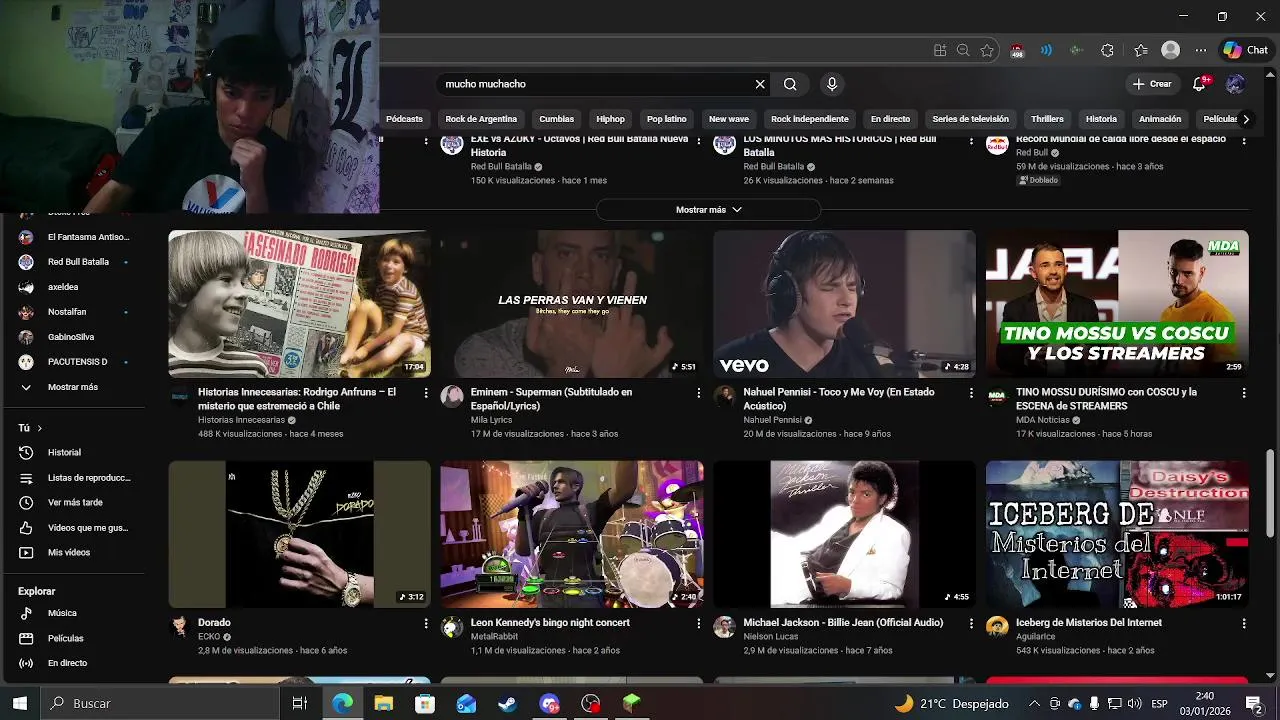1280x720 pixels.
Task: Open Task View on taskbar
Action: (x=299, y=703)
